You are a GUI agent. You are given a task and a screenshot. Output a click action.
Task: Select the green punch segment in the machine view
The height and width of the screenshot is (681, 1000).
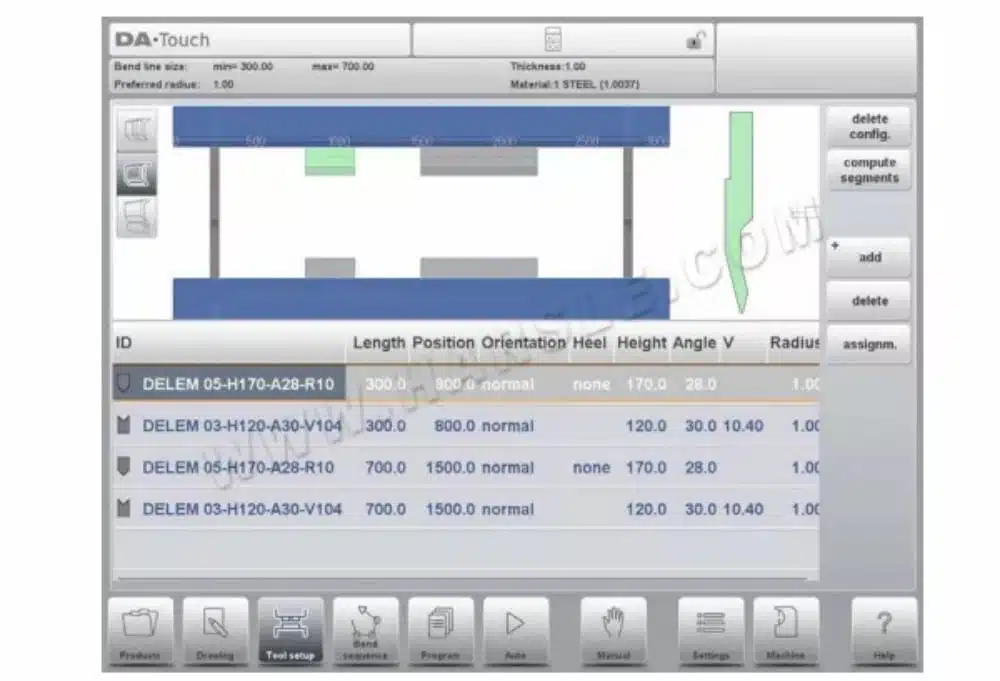[330, 161]
